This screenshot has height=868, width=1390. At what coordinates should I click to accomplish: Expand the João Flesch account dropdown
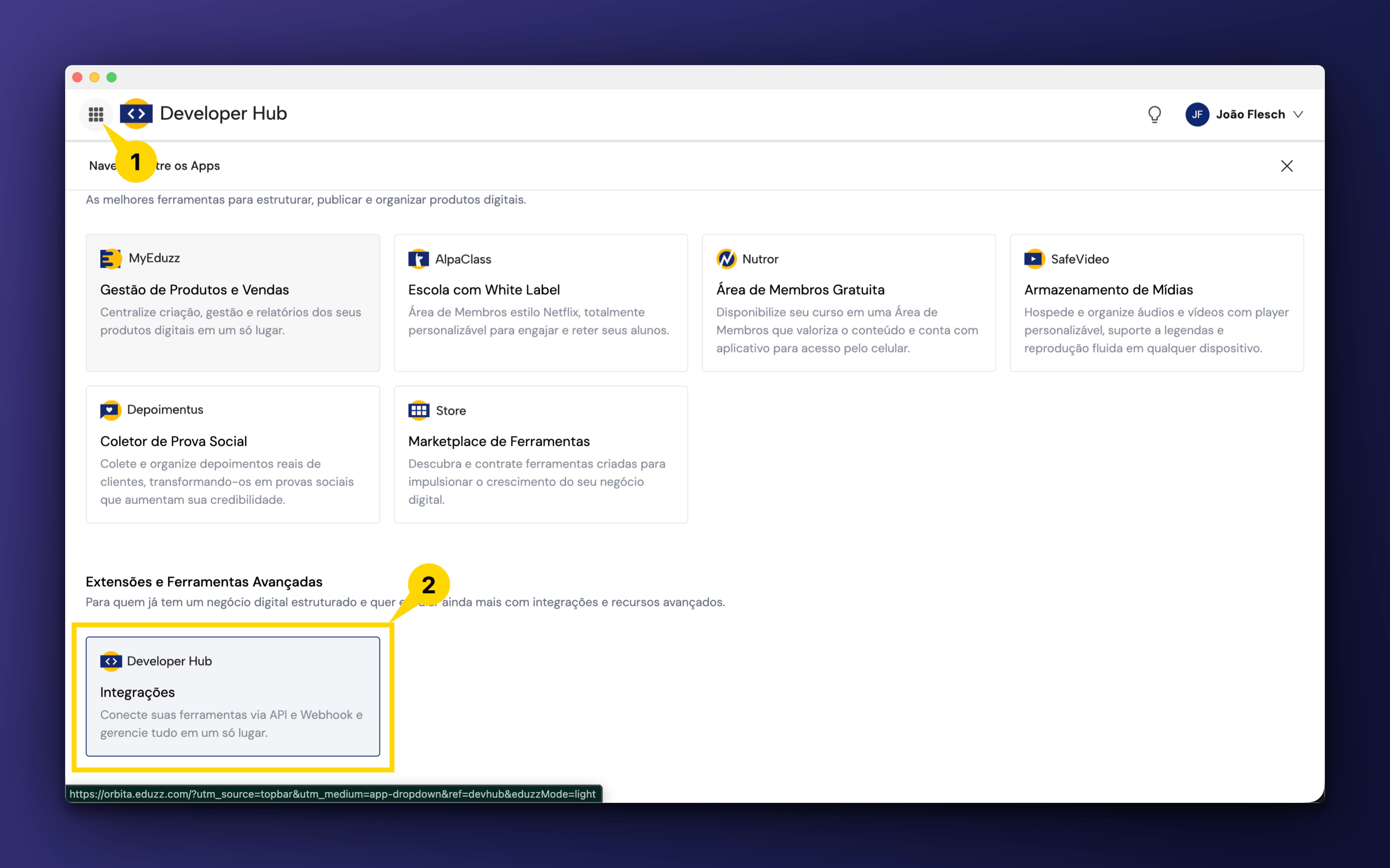pos(1298,114)
